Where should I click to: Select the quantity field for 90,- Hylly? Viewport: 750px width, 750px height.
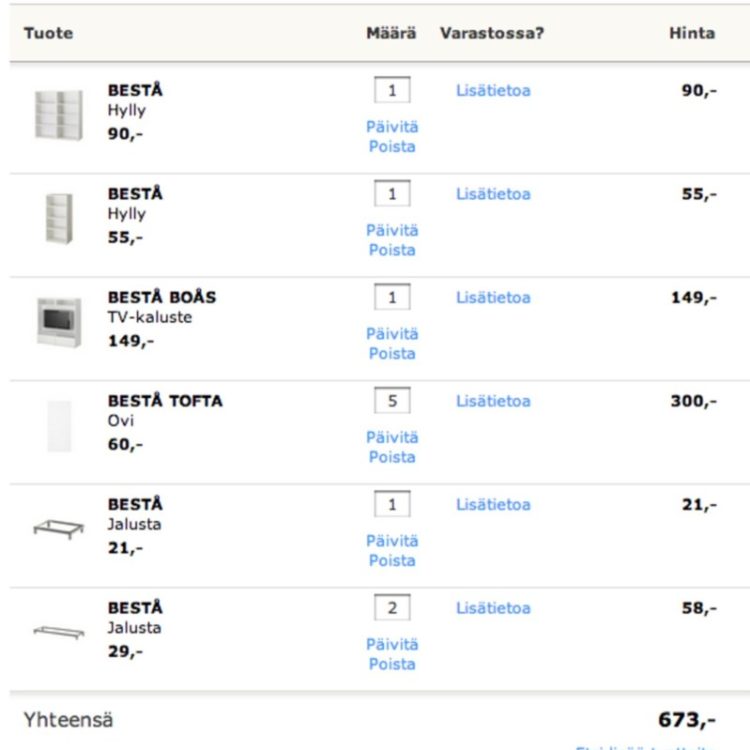pyautogui.click(x=392, y=90)
